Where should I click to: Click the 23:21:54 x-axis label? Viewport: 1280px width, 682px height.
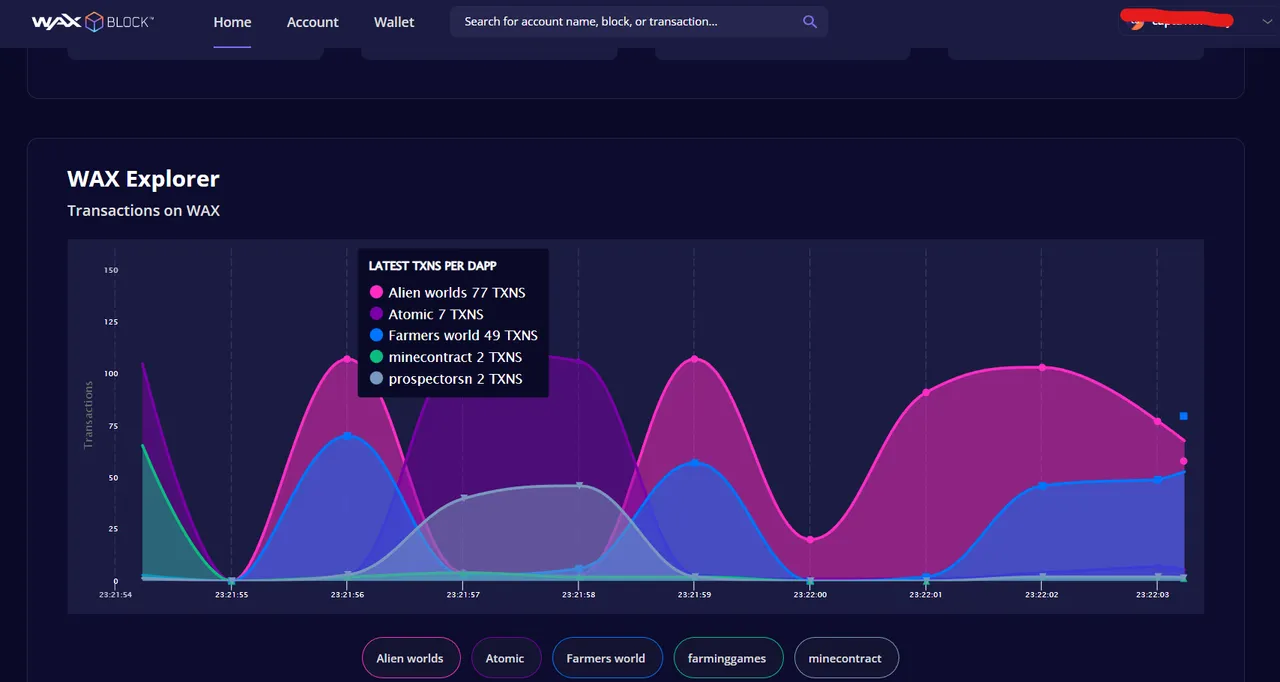(x=115, y=594)
